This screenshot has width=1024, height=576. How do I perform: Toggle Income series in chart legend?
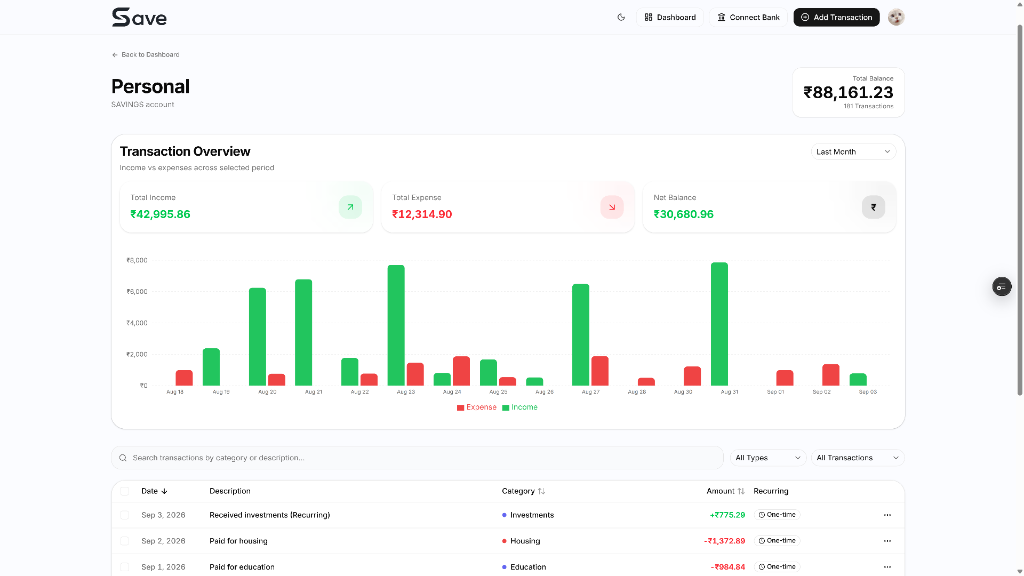520,408
